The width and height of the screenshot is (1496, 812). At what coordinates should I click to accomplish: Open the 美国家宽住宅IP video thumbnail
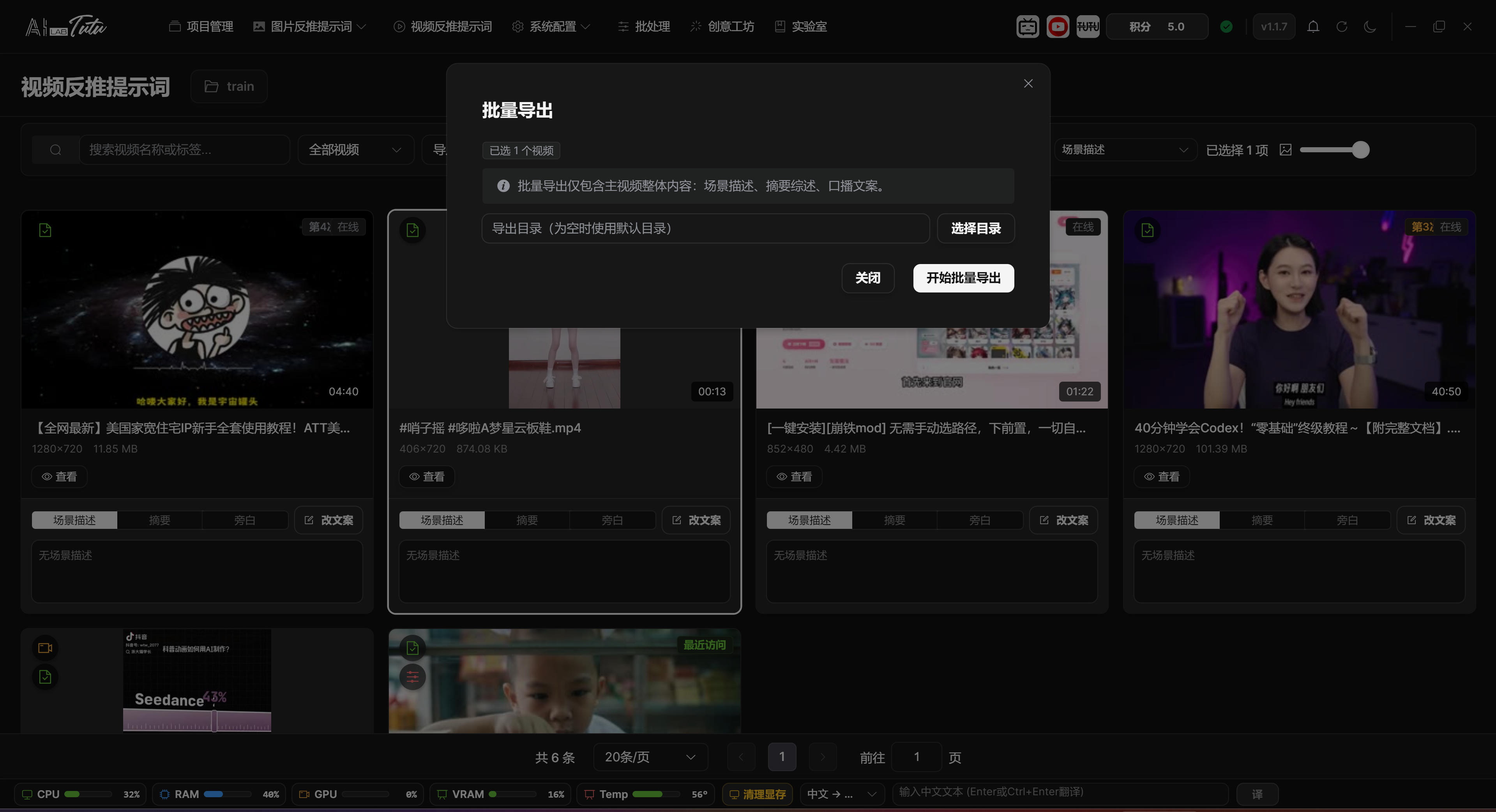click(197, 309)
